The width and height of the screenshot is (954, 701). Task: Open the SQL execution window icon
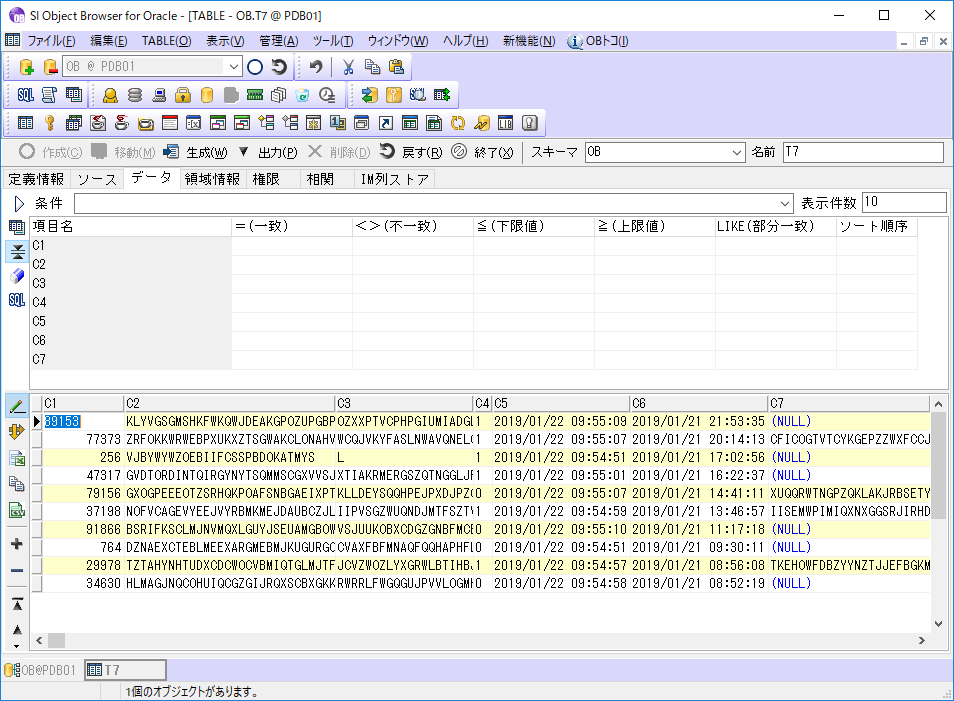[x=26, y=95]
